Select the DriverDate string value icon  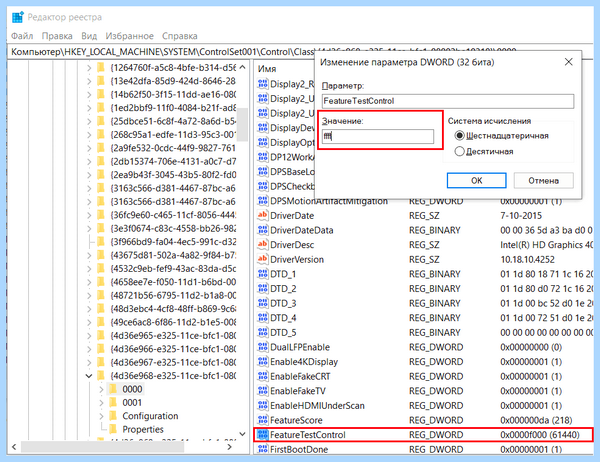coord(262,215)
